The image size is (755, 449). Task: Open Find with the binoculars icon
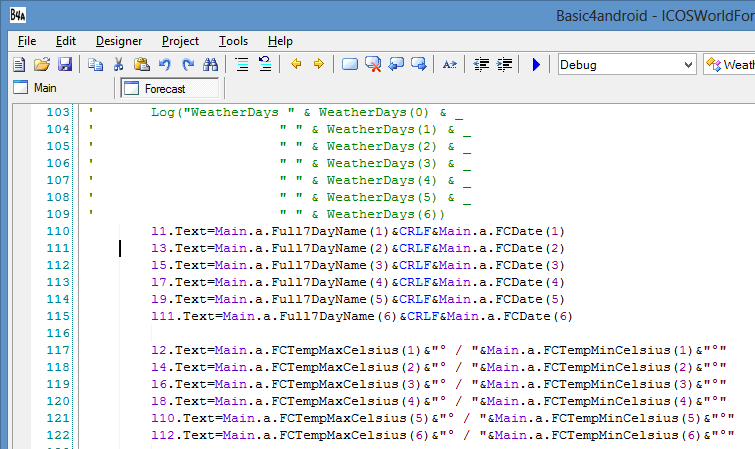(210, 64)
